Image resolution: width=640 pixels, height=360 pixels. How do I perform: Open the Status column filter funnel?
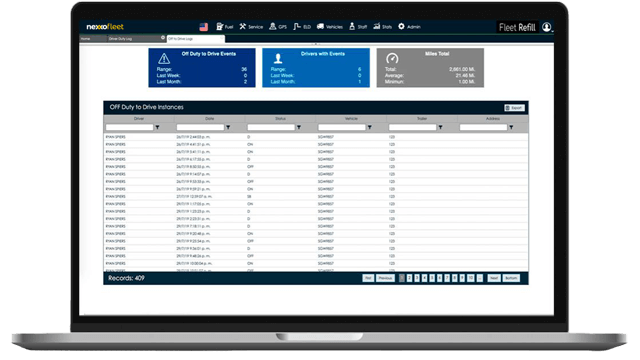tap(299, 127)
